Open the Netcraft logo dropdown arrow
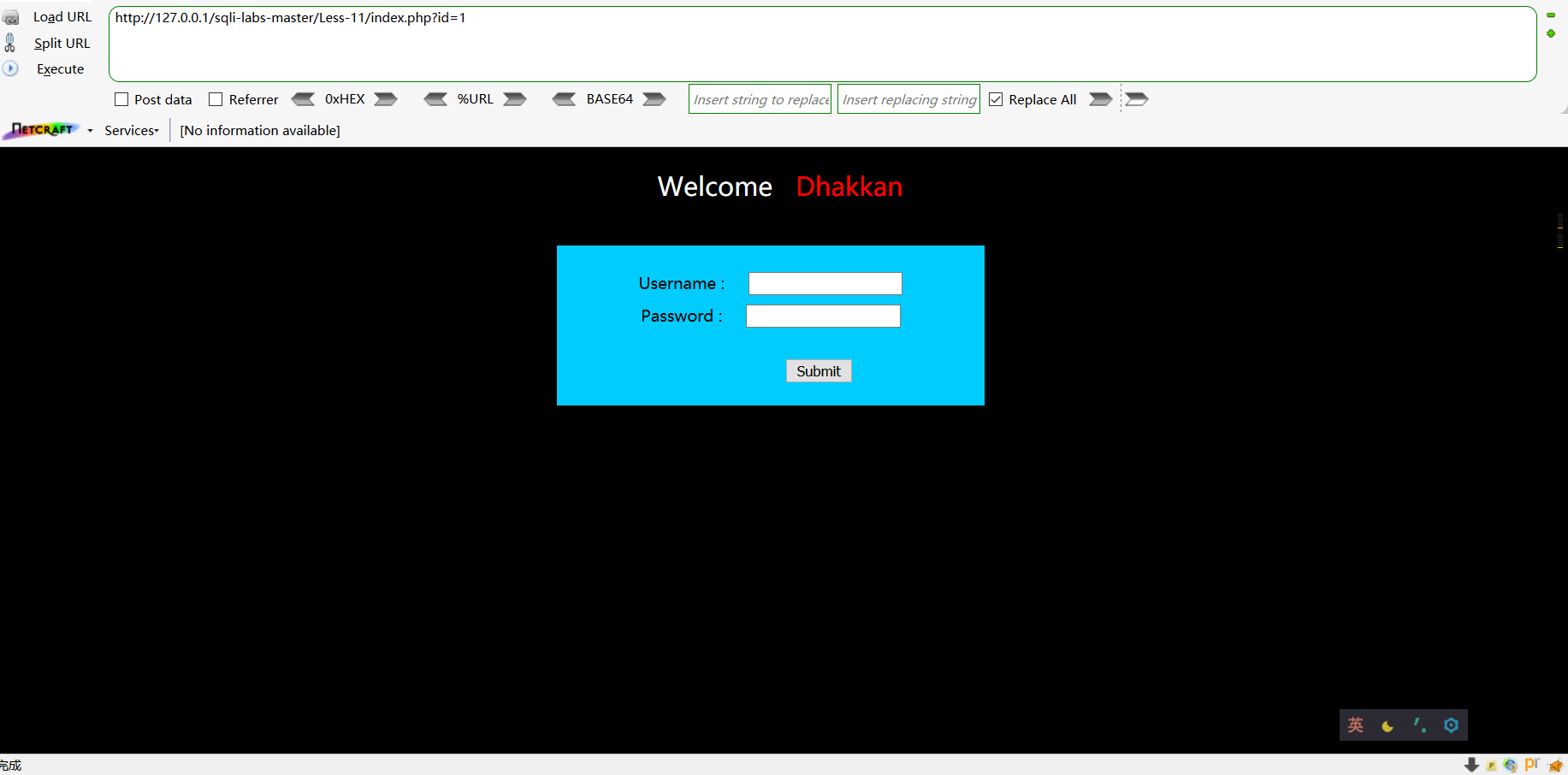This screenshot has width=1568, height=775. [x=90, y=131]
